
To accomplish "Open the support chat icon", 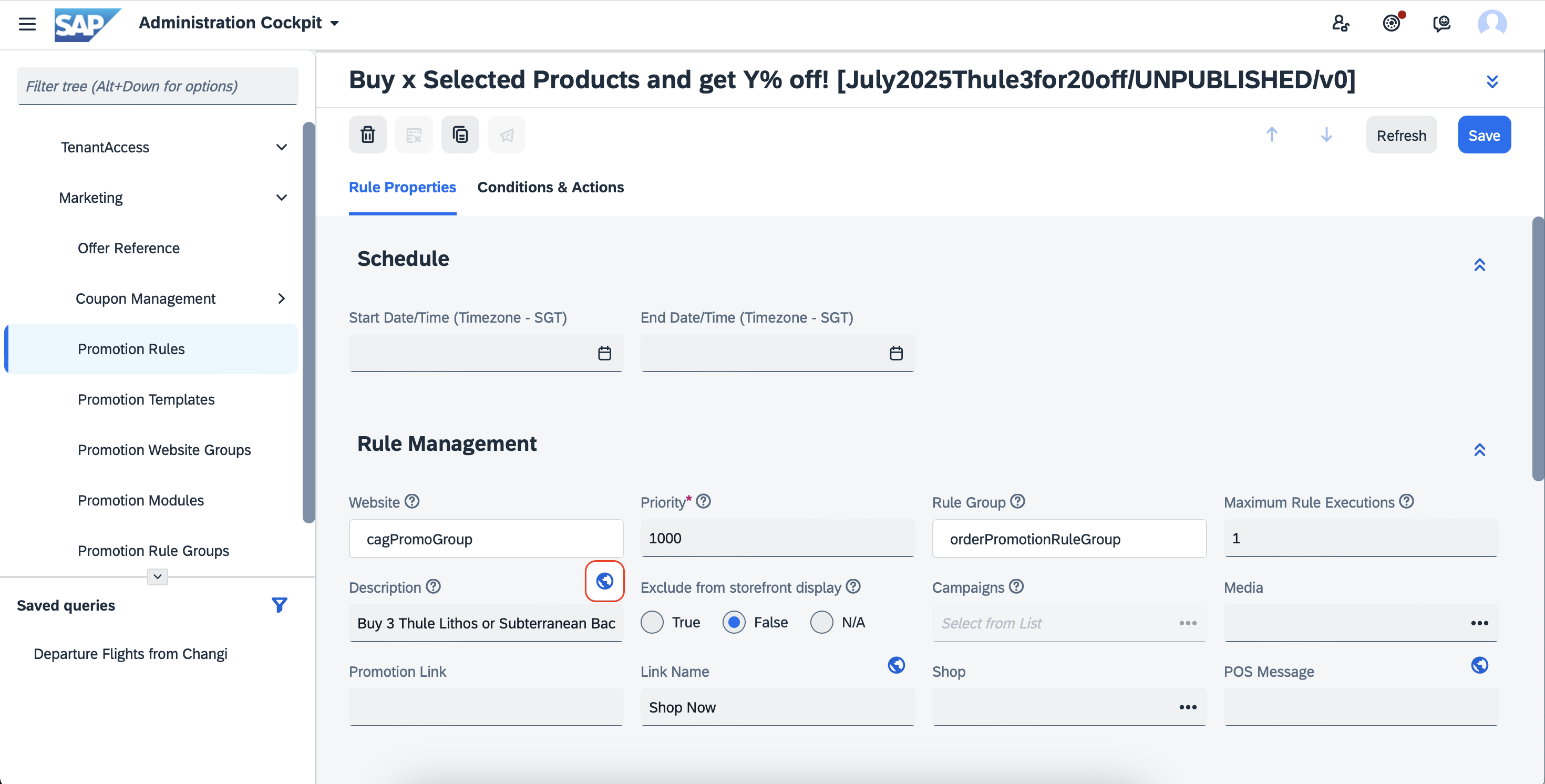I will point(1442,24).
